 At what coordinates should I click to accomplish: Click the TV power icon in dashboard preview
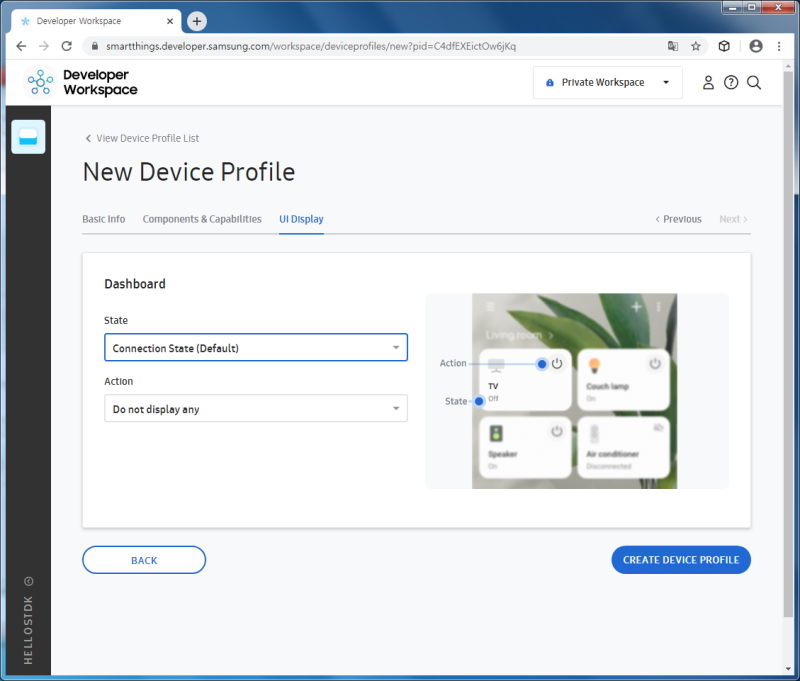(x=556, y=364)
